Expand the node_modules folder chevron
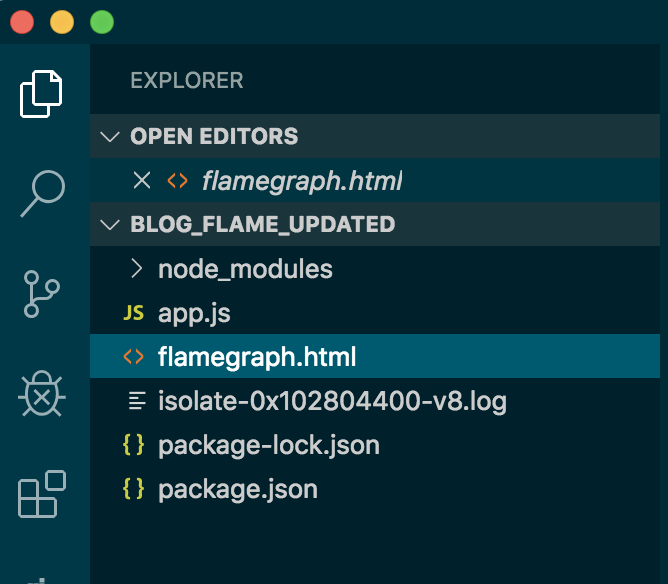 tap(136, 268)
